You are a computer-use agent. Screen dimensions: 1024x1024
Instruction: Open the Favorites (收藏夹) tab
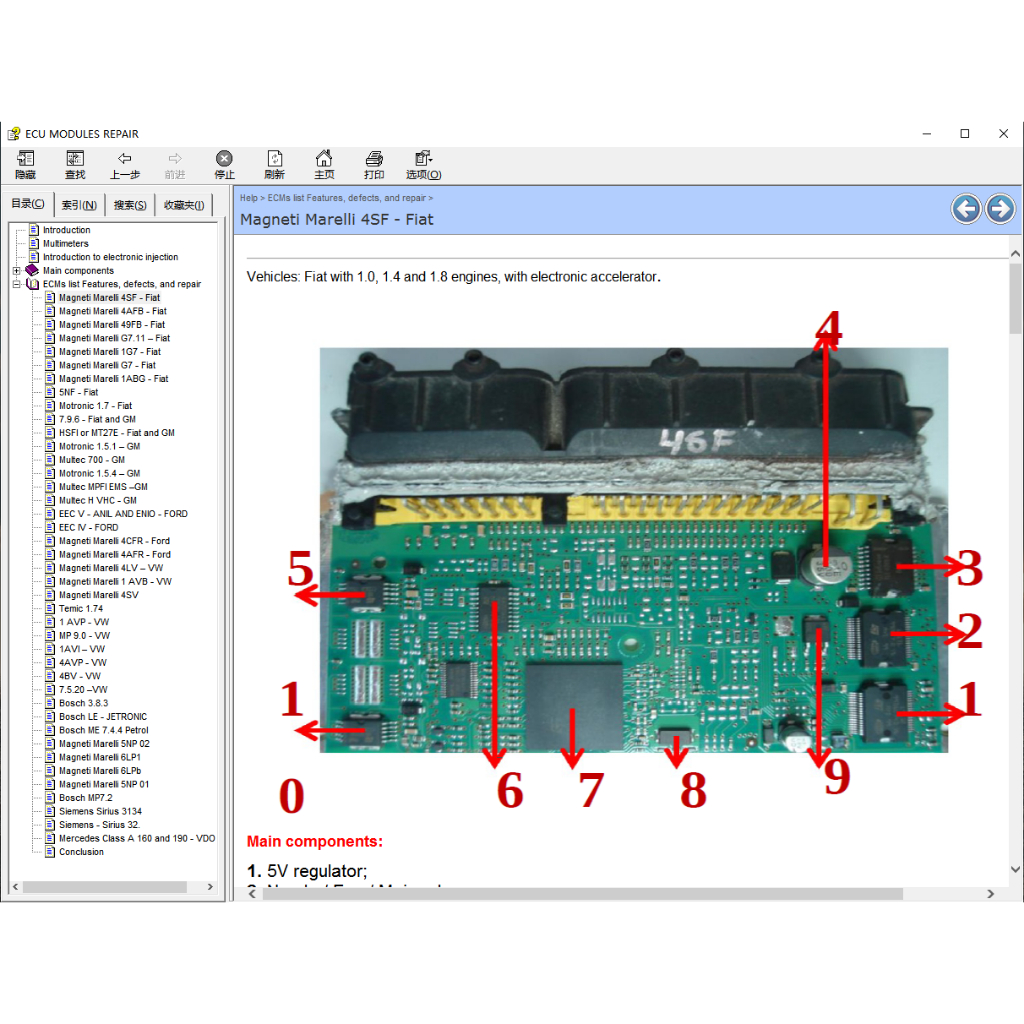(184, 205)
